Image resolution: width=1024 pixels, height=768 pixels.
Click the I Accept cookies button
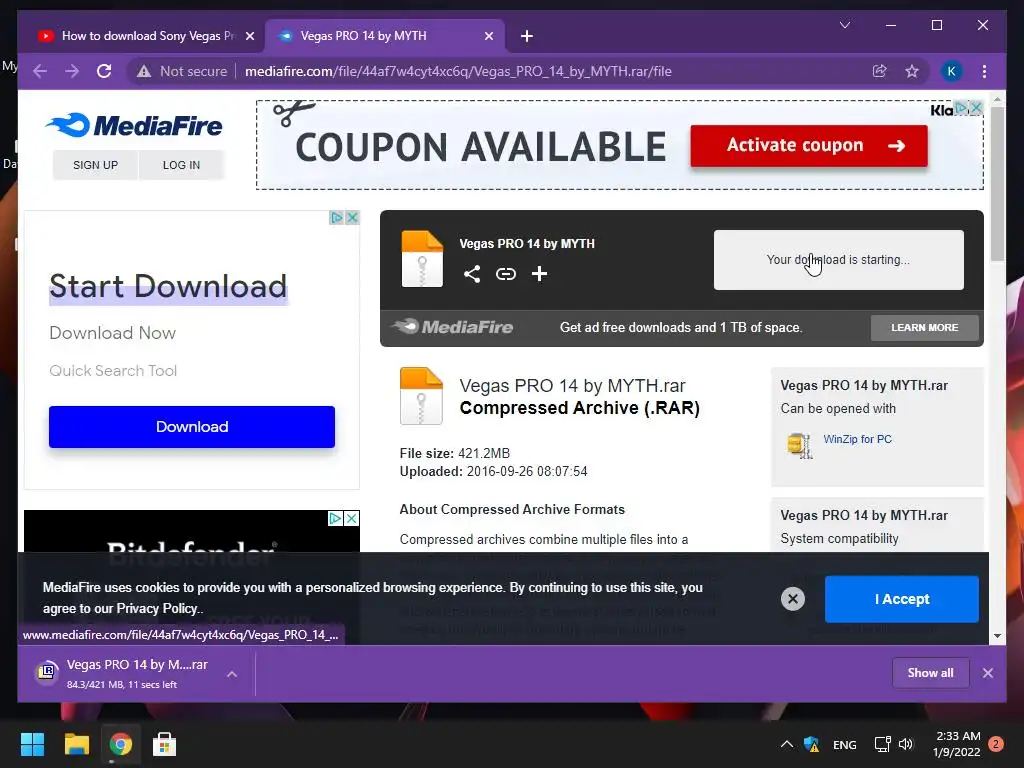click(x=901, y=599)
